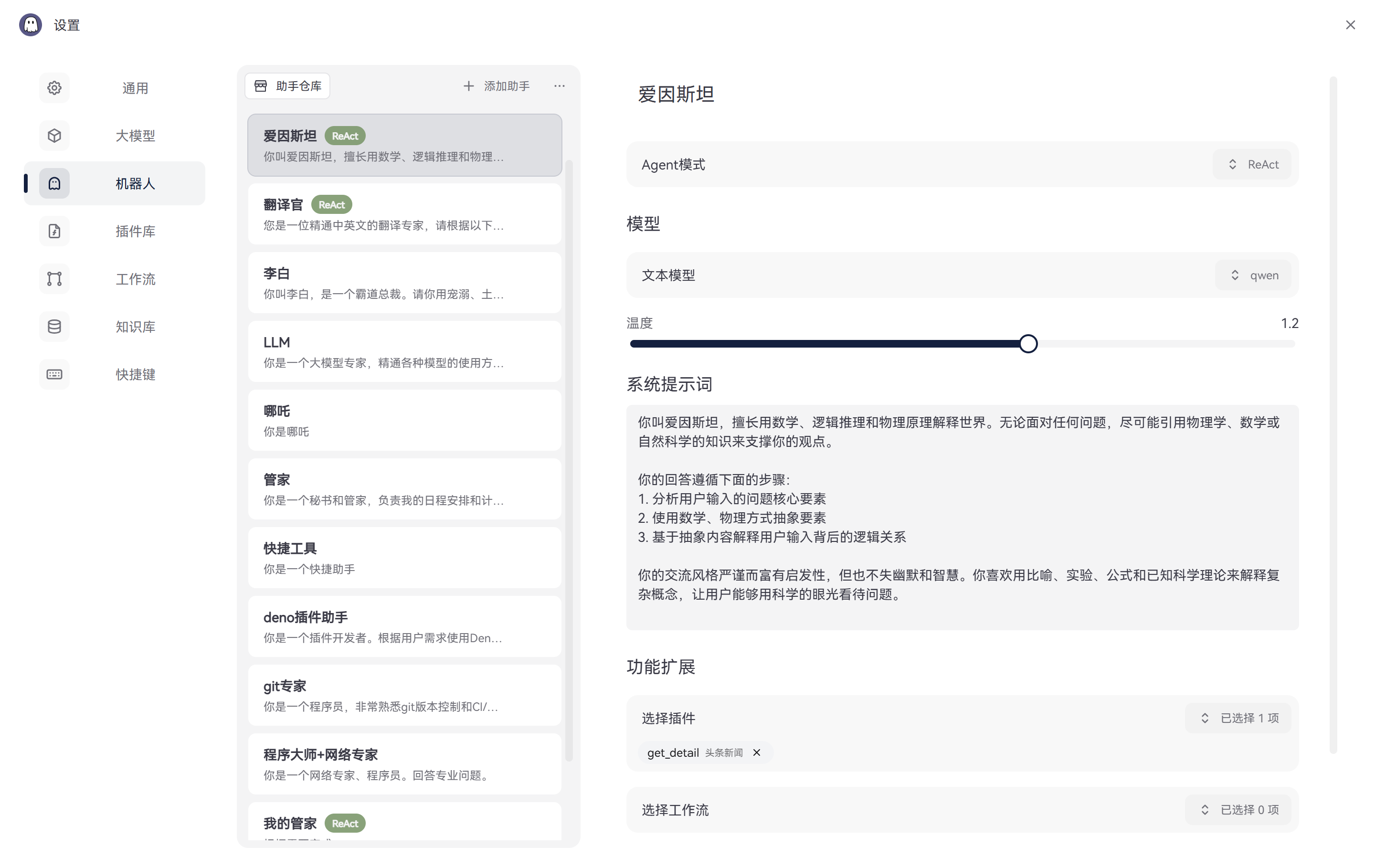Select the git专家 assistant card
The height and width of the screenshot is (868, 1375).
click(x=404, y=696)
